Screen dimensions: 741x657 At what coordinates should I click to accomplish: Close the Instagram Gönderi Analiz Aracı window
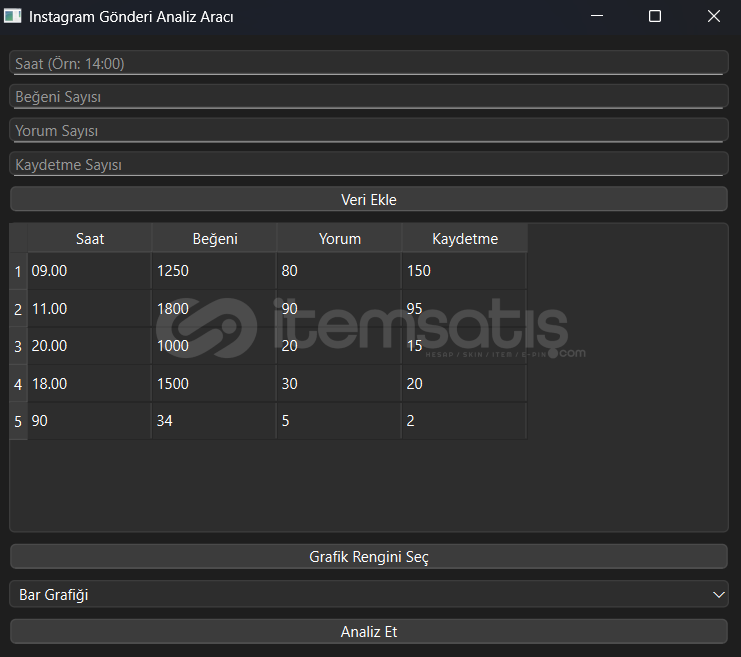[x=714, y=16]
